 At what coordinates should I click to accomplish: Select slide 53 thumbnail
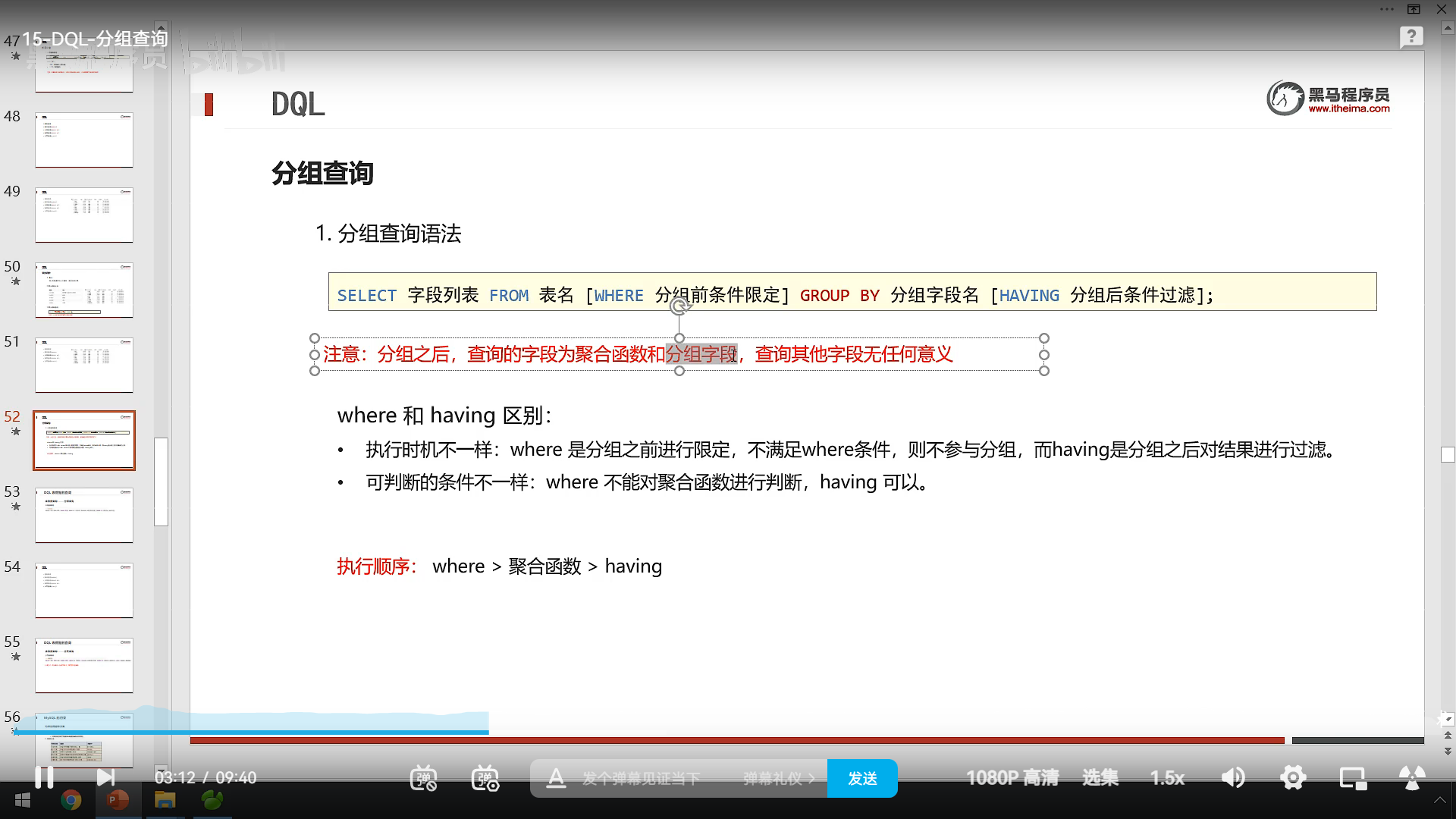(x=84, y=515)
